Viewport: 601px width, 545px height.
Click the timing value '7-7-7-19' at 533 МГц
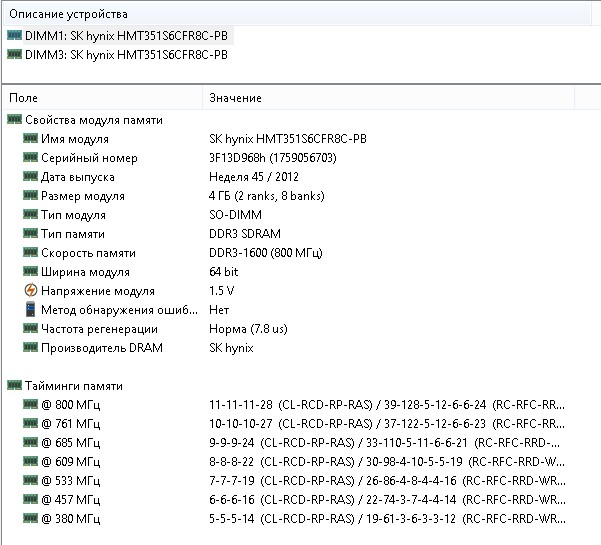tap(232, 481)
